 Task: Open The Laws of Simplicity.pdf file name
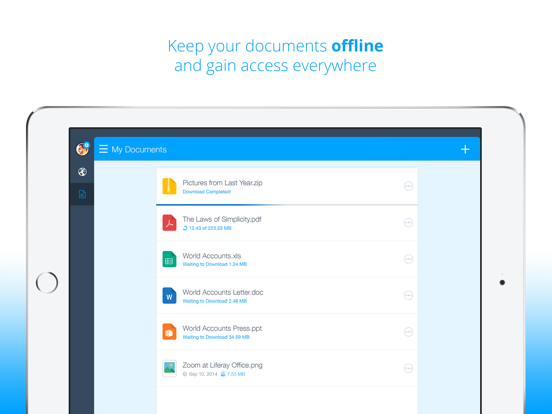point(222,219)
